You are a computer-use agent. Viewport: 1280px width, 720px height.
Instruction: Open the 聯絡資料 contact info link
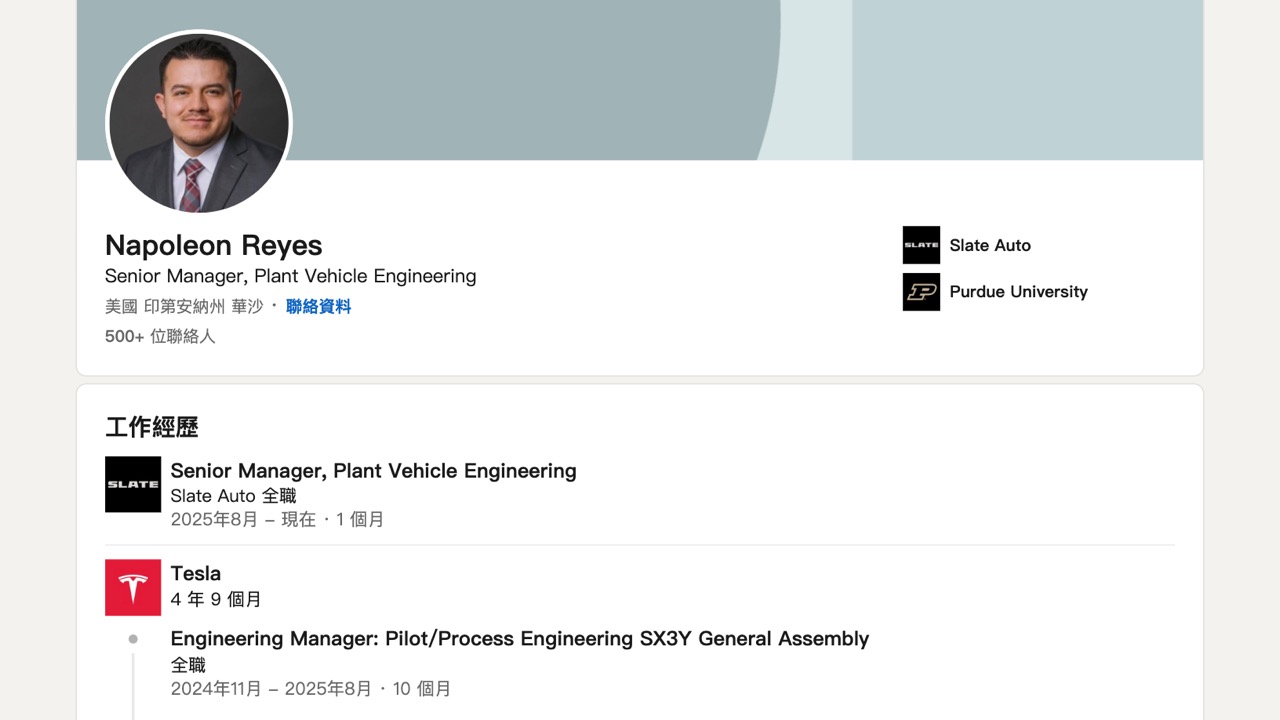(318, 306)
